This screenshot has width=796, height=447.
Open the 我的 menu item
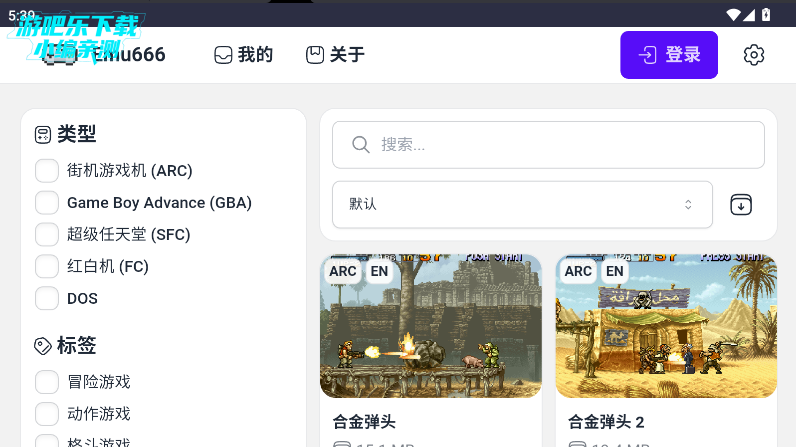click(x=244, y=55)
